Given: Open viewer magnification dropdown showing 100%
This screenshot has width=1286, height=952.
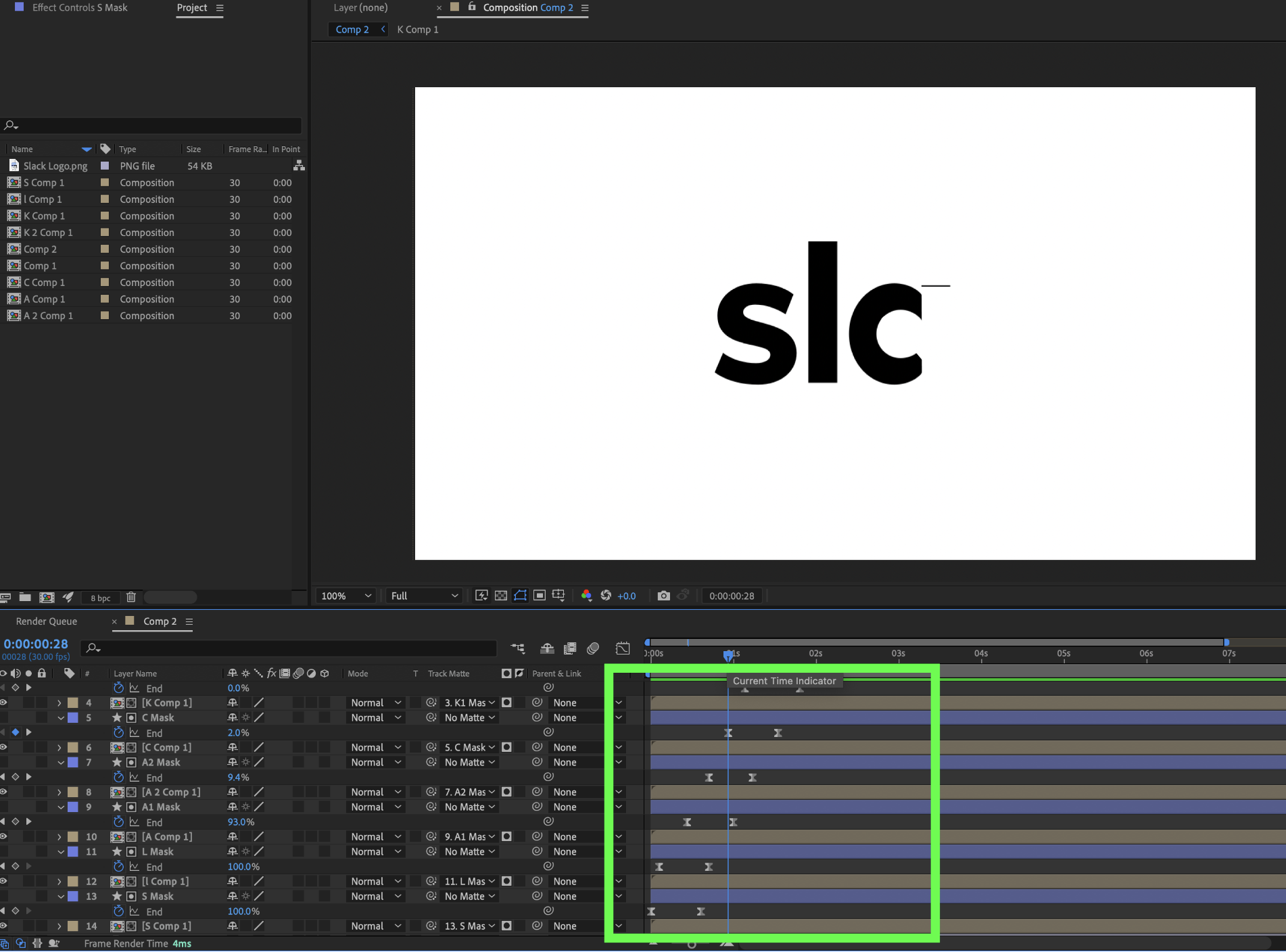Looking at the screenshot, I should coord(346,596).
